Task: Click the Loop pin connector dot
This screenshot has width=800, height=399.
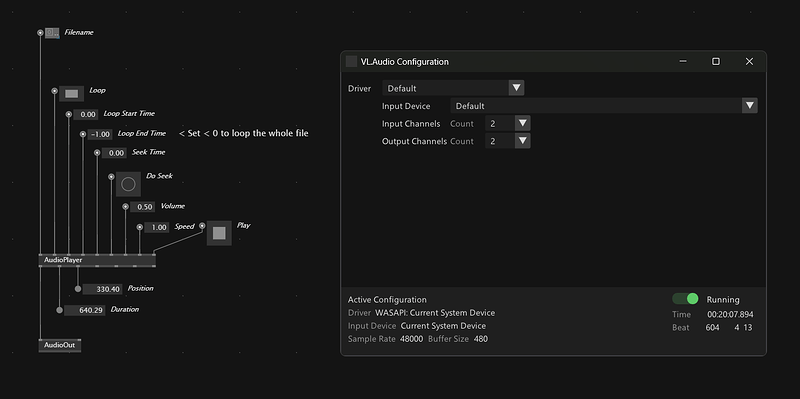Action: coord(55,91)
